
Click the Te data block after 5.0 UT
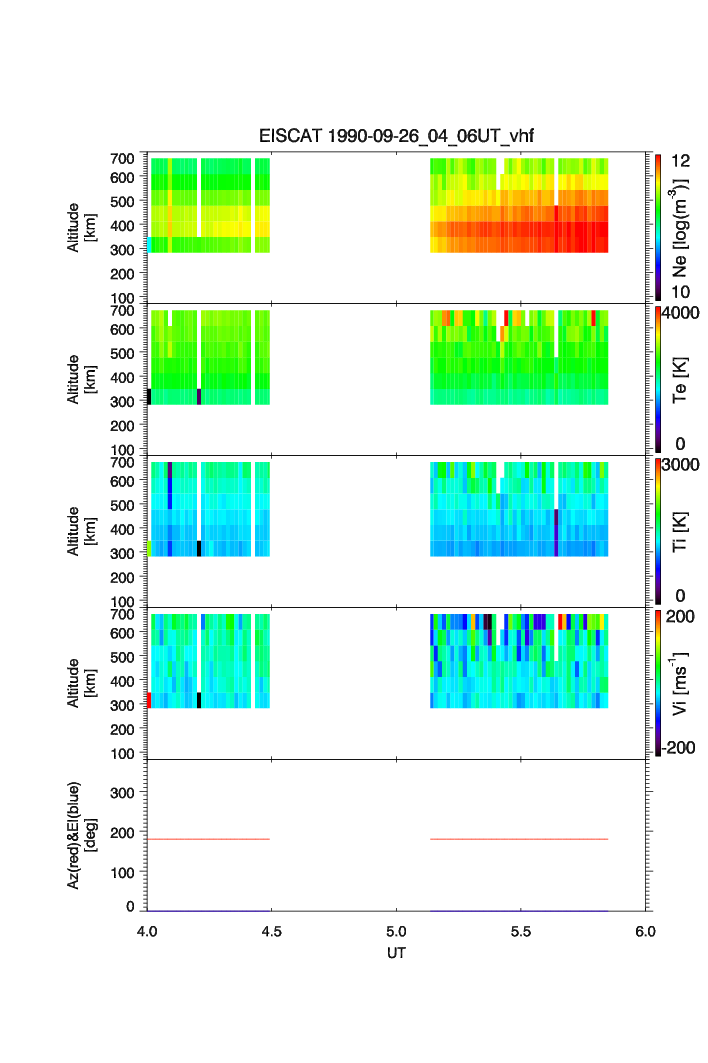tap(519, 357)
